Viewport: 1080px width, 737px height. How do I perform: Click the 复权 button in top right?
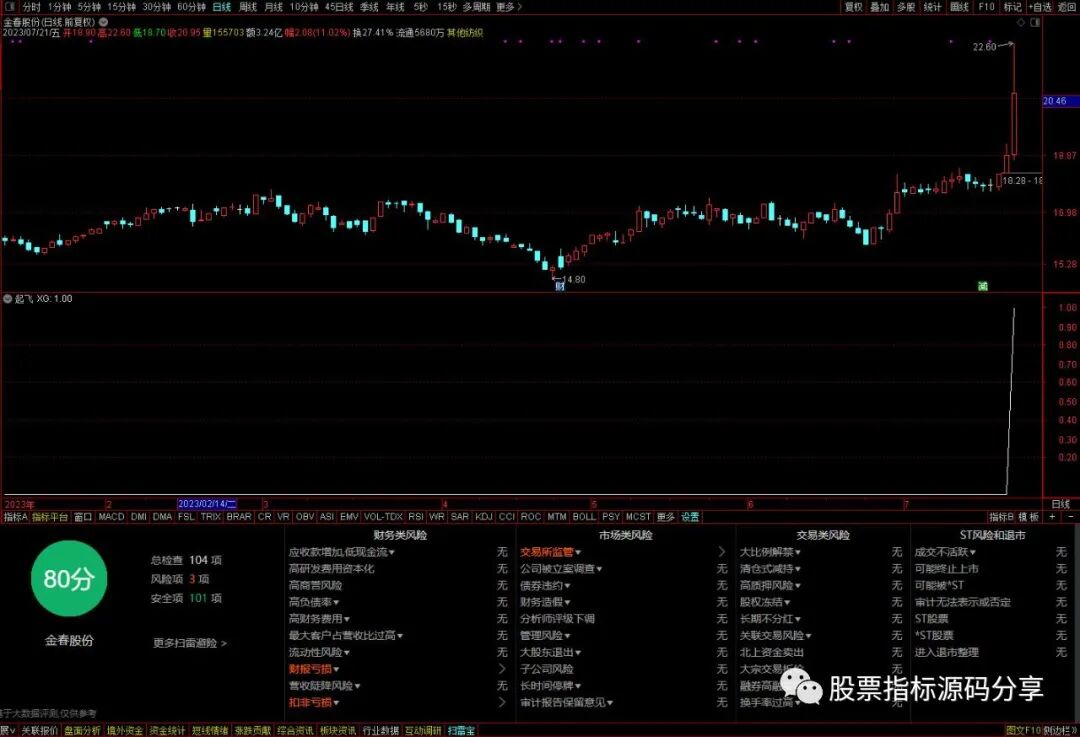(853, 7)
